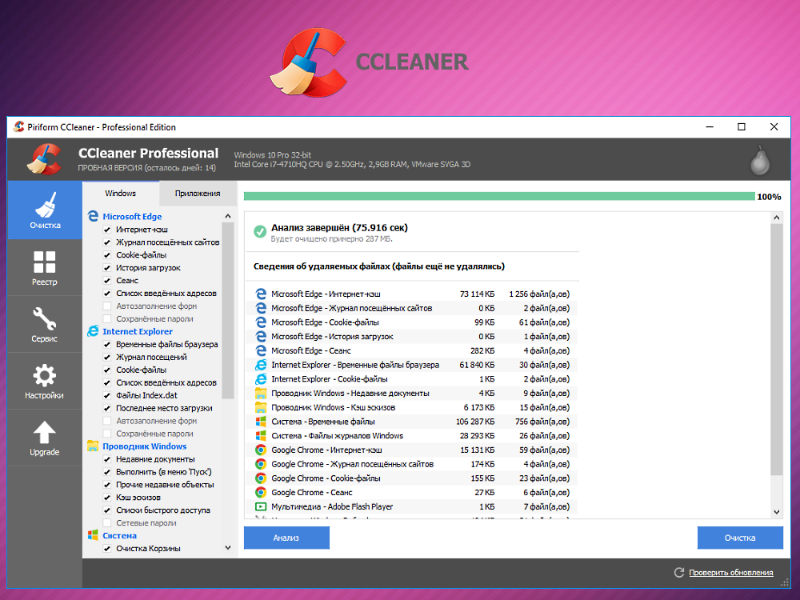
Task: Click the Upgrade arrow icon
Action: point(44,432)
